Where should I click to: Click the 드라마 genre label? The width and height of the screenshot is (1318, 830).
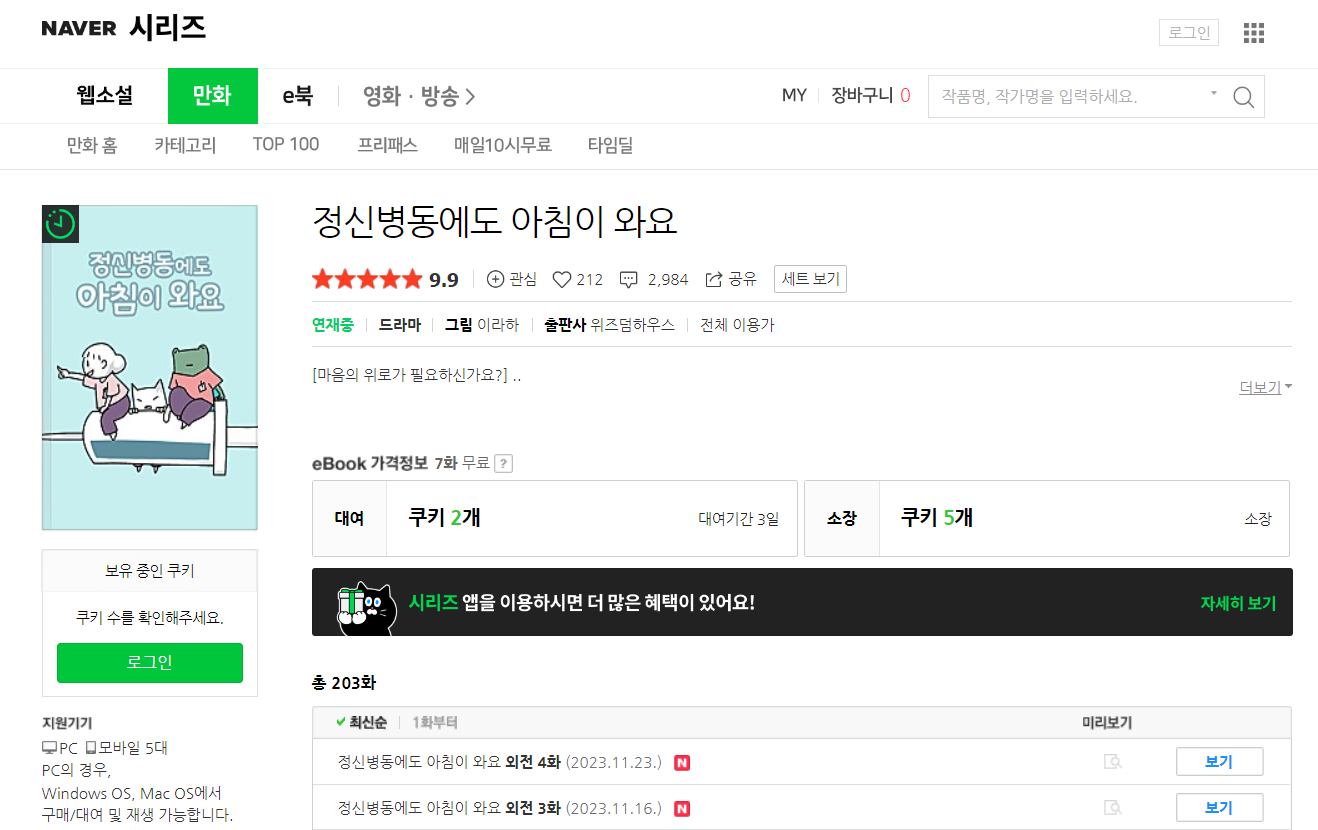tap(399, 325)
